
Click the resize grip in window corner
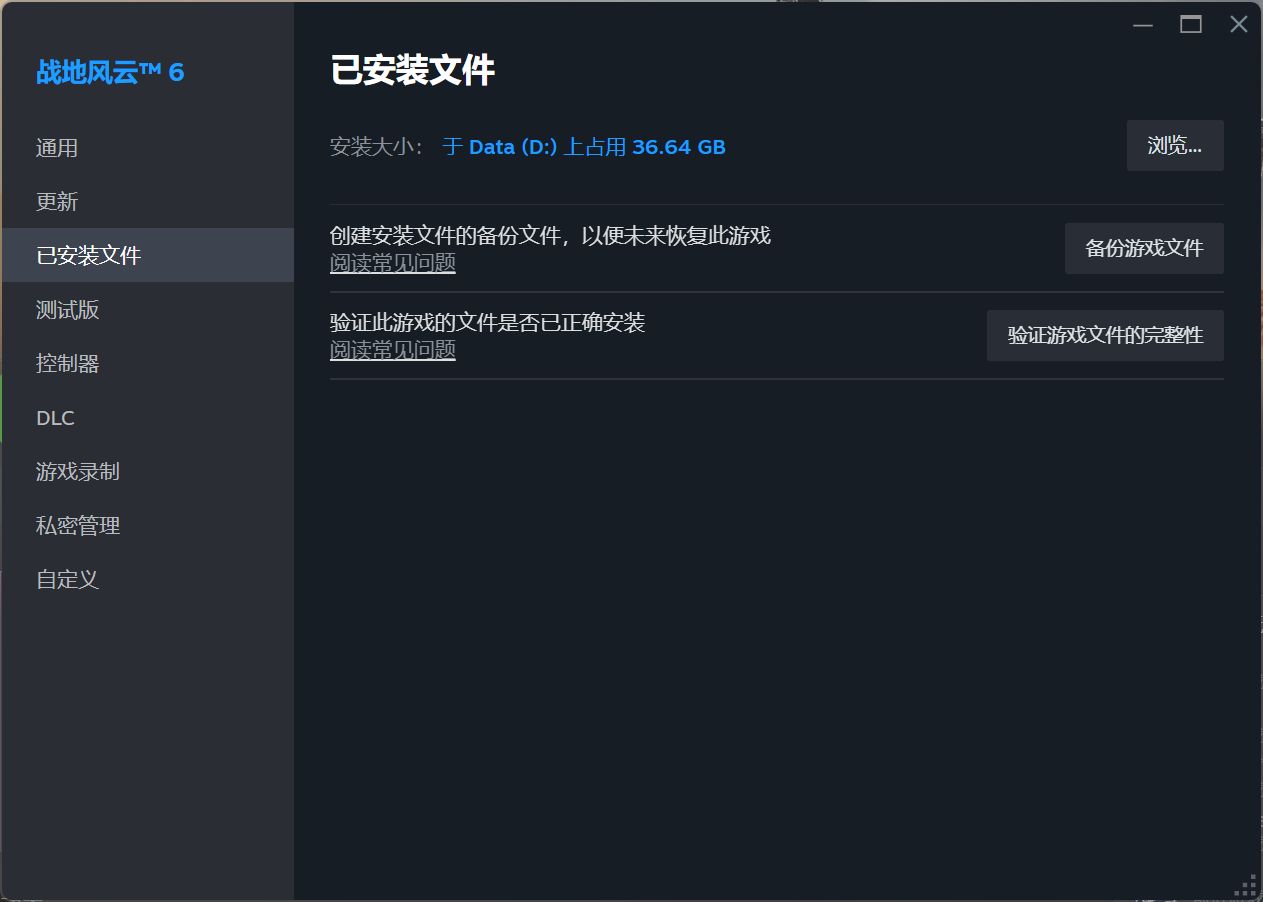[1246, 885]
